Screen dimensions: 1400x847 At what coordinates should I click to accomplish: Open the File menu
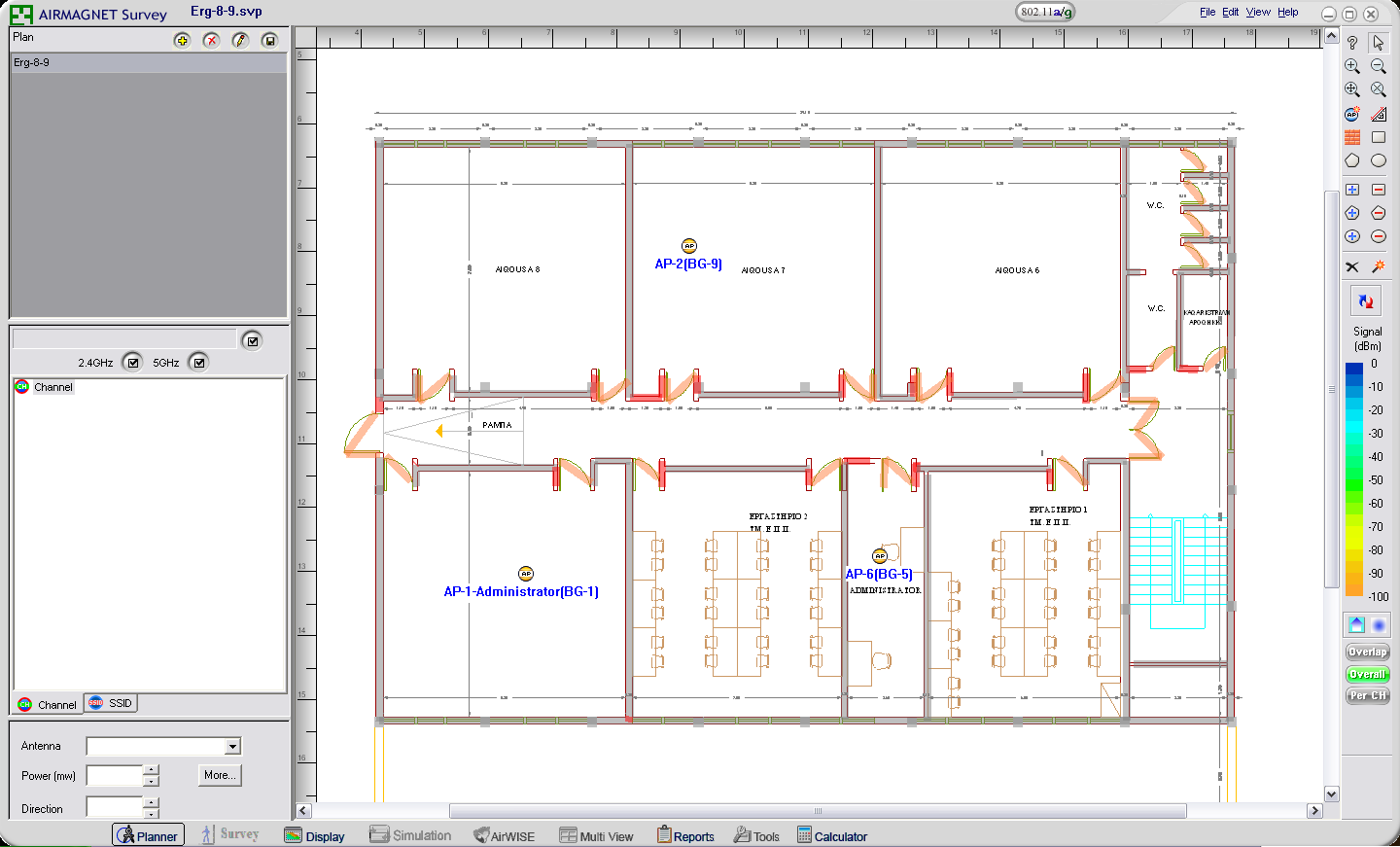[x=1207, y=12]
